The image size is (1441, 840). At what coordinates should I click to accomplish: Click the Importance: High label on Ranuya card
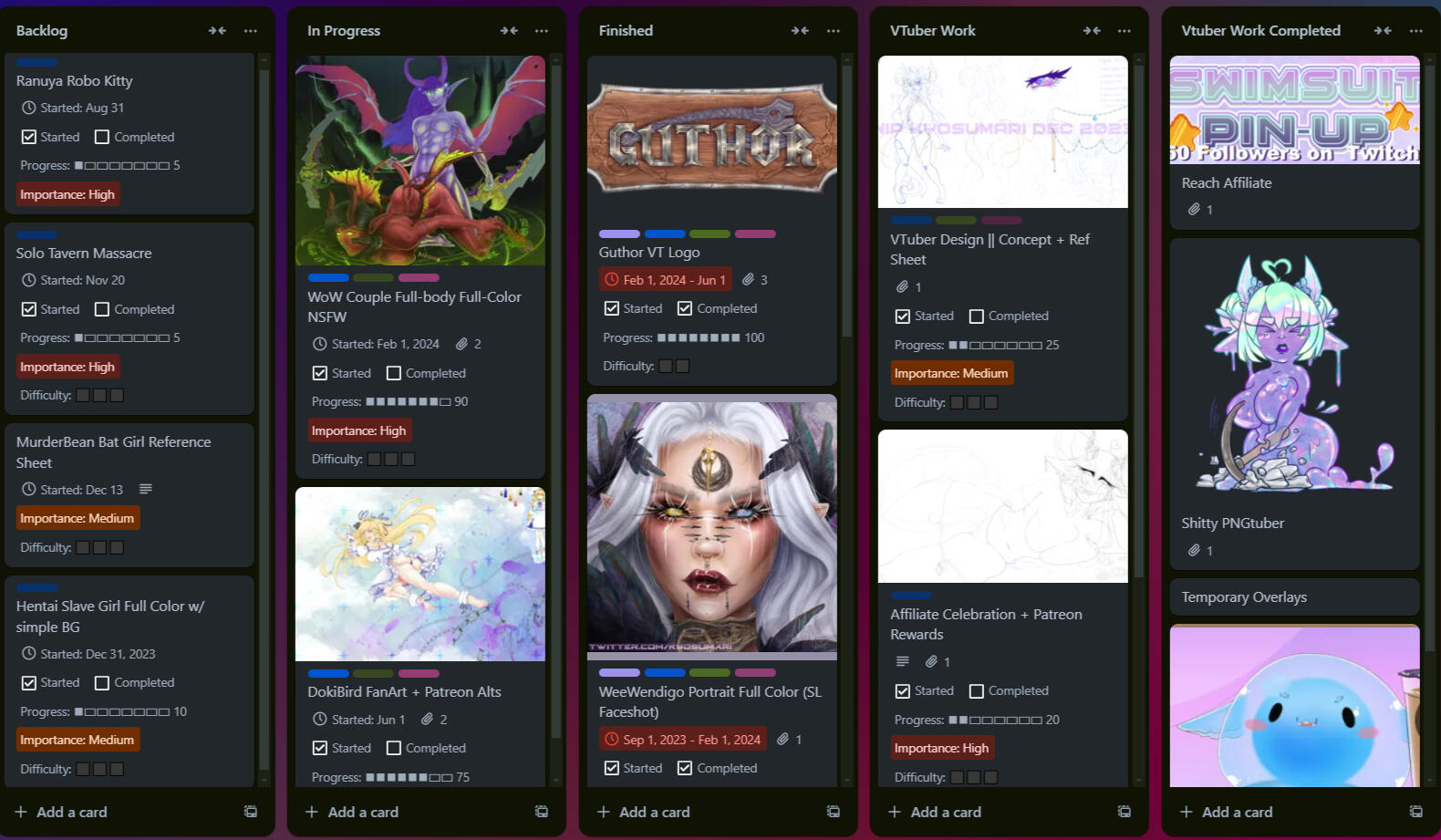coord(67,194)
